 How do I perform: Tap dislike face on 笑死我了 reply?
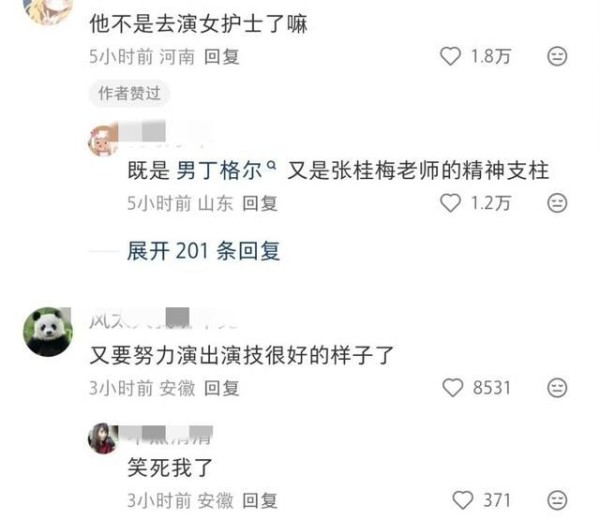(557, 500)
